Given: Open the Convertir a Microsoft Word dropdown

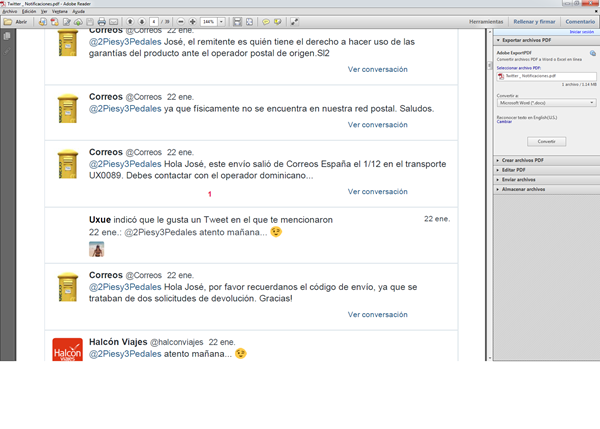Looking at the screenshot, I should tap(546, 103).
